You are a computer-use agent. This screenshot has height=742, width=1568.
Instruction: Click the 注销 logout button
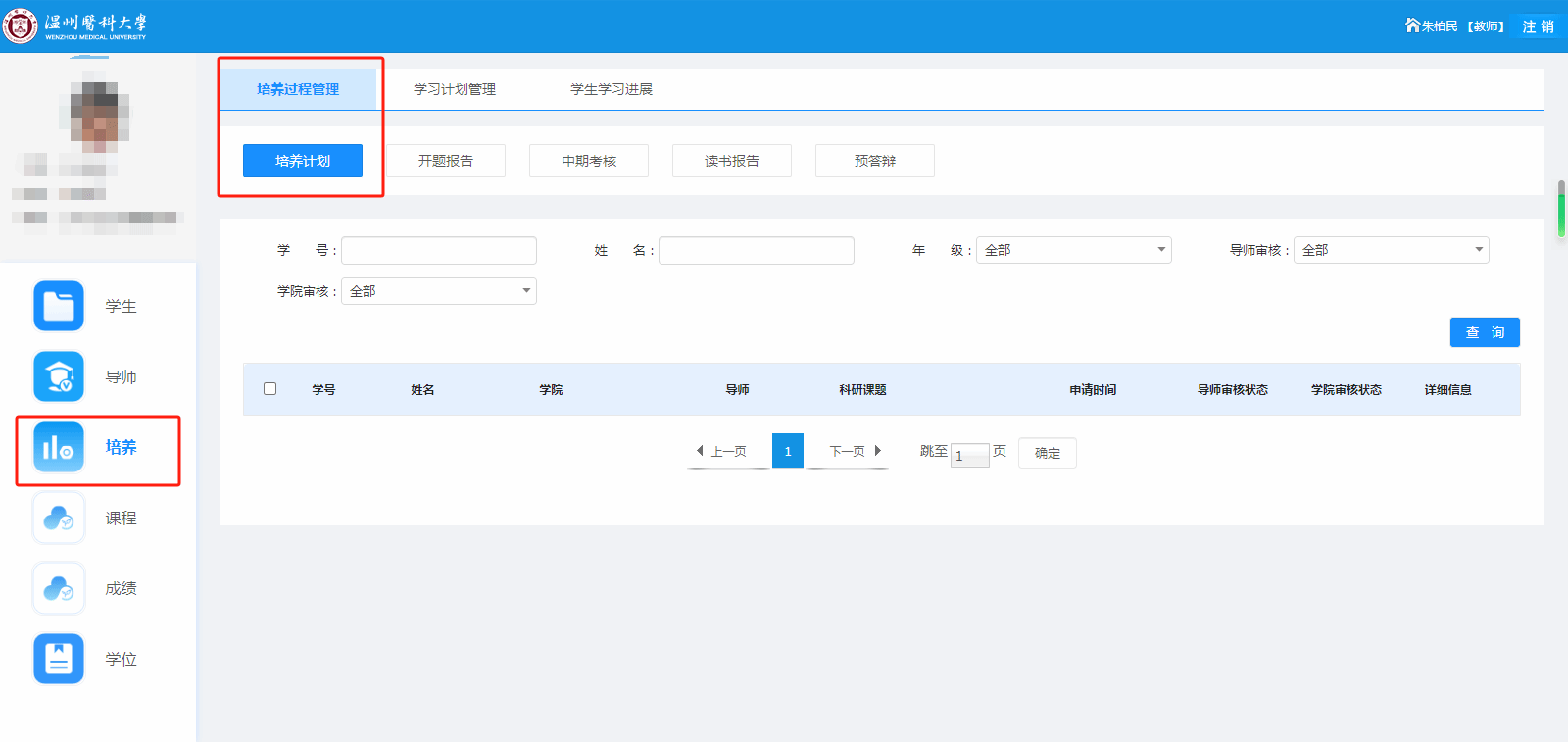(1538, 26)
